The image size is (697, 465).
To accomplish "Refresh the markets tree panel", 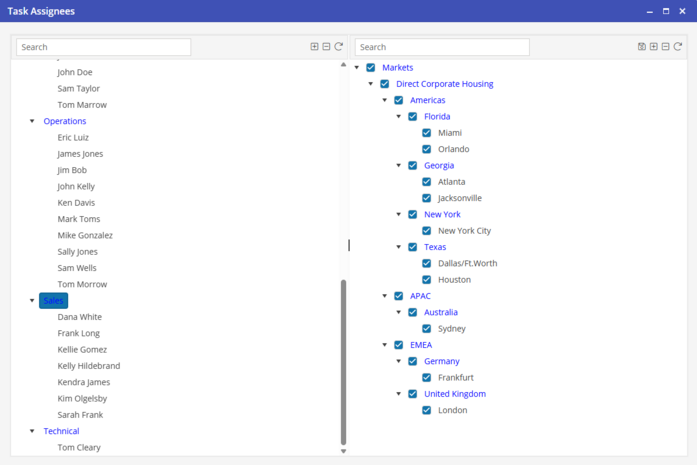I will (678, 47).
